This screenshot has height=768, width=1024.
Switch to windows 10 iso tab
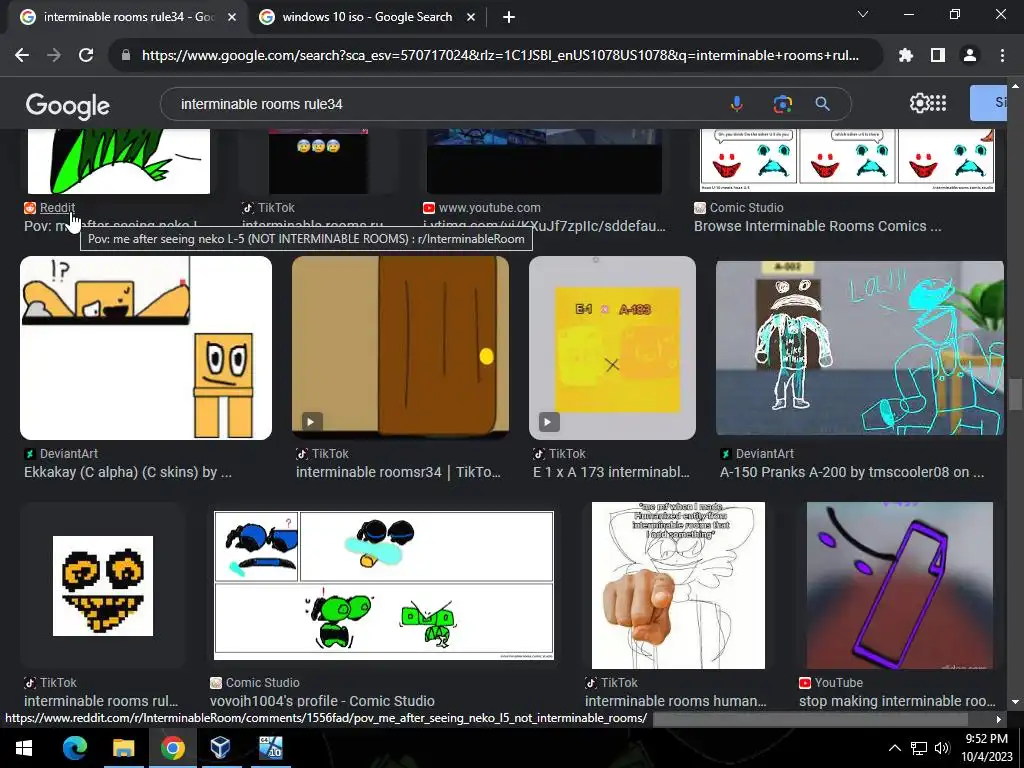click(x=367, y=18)
